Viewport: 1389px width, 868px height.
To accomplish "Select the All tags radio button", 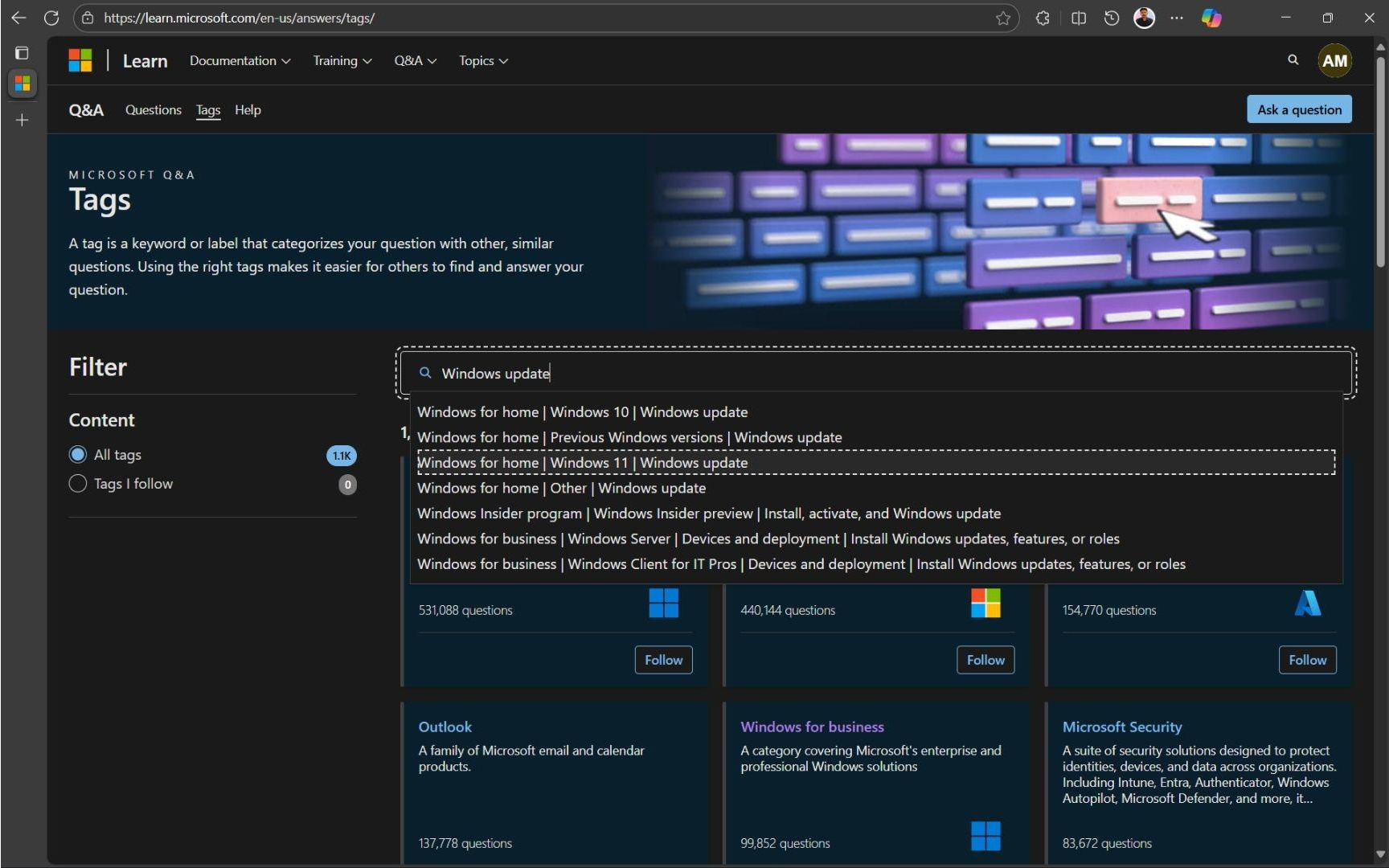I will 78,455.
